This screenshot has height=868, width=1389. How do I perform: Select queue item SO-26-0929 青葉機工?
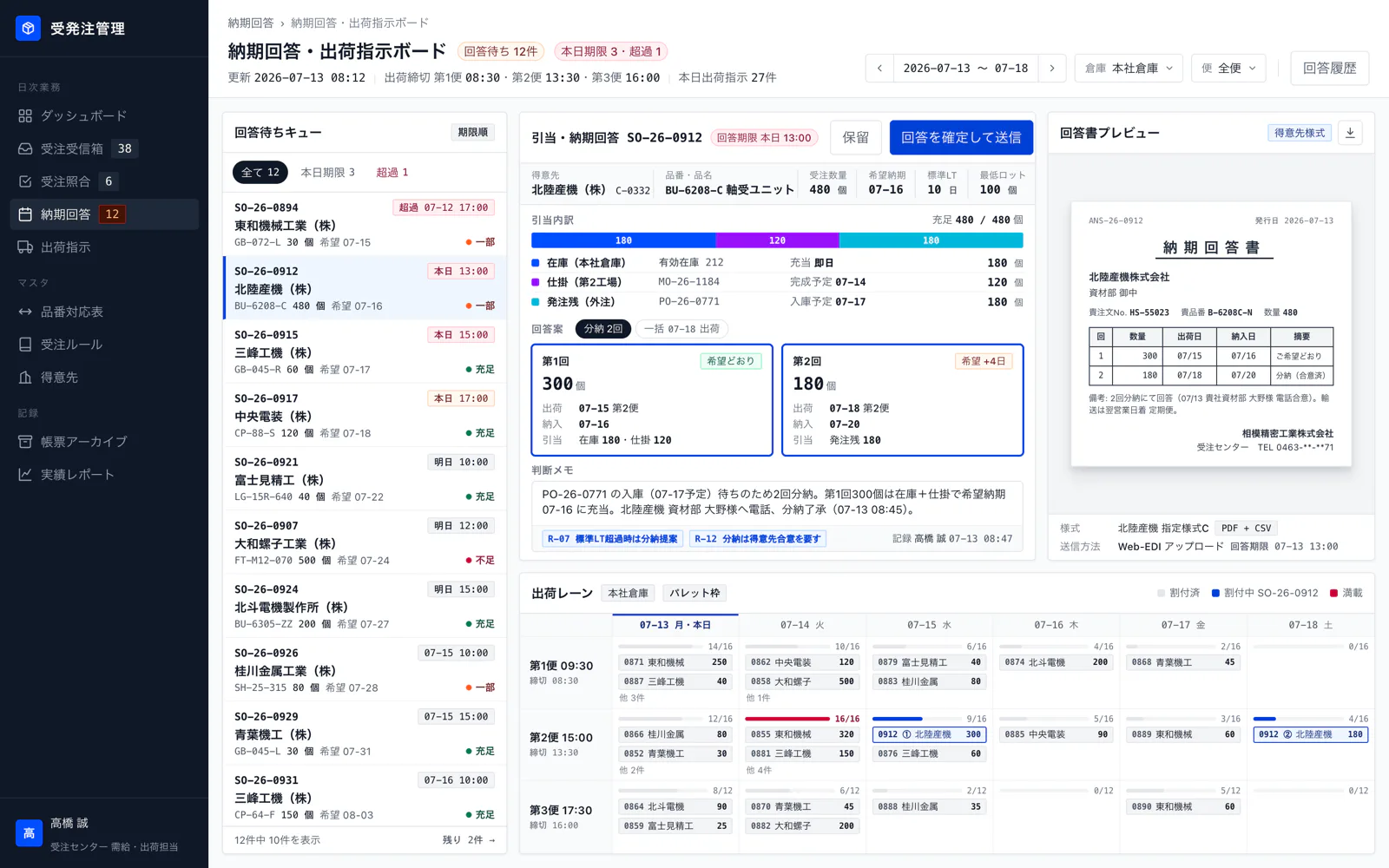(x=365, y=733)
